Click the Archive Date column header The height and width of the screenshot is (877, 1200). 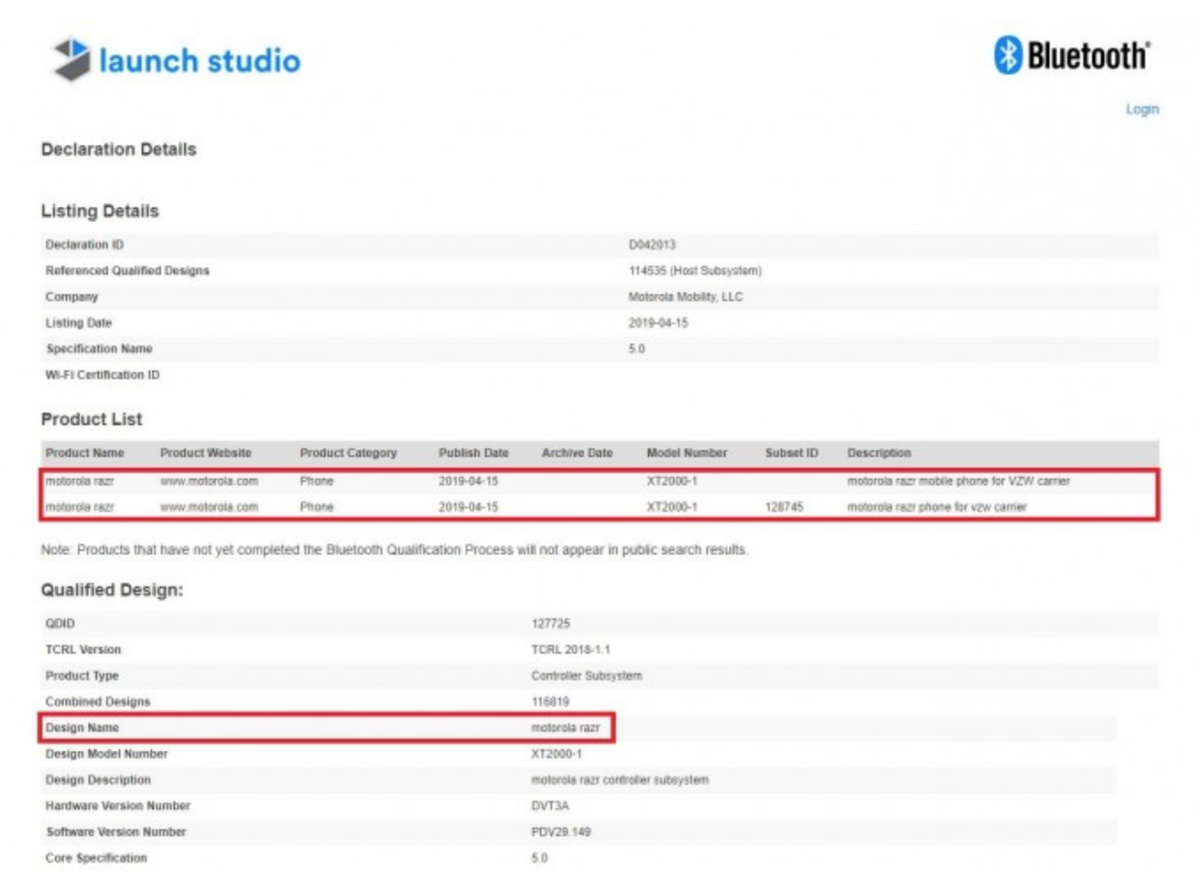pyautogui.click(x=577, y=453)
